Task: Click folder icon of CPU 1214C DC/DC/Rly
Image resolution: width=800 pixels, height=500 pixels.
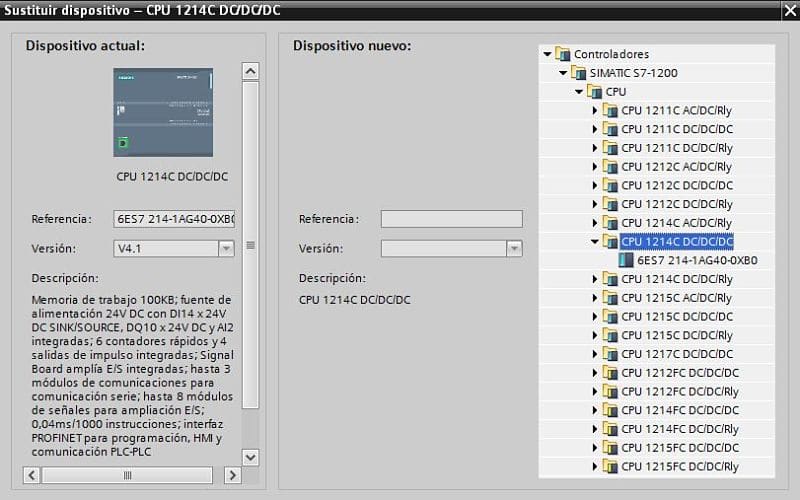Action: coord(610,279)
